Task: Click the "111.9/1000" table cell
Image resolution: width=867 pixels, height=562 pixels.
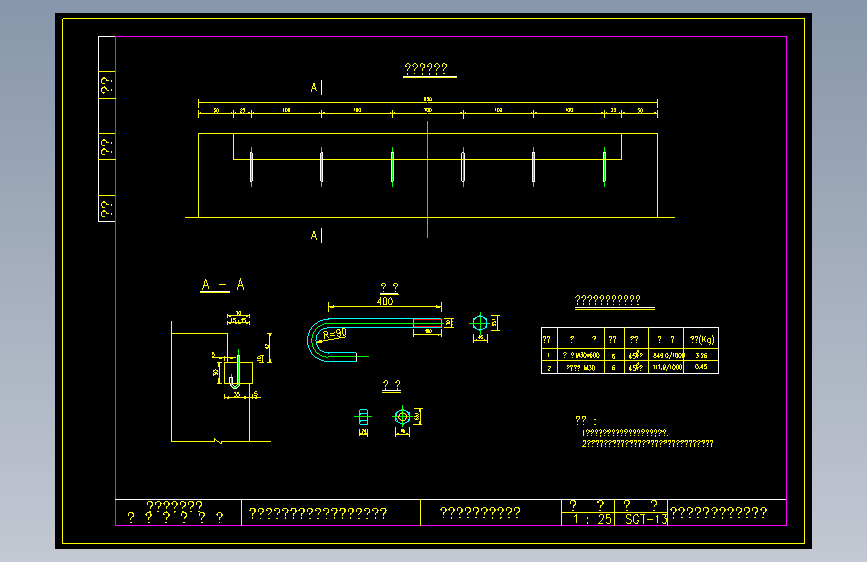Action: click(x=666, y=367)
